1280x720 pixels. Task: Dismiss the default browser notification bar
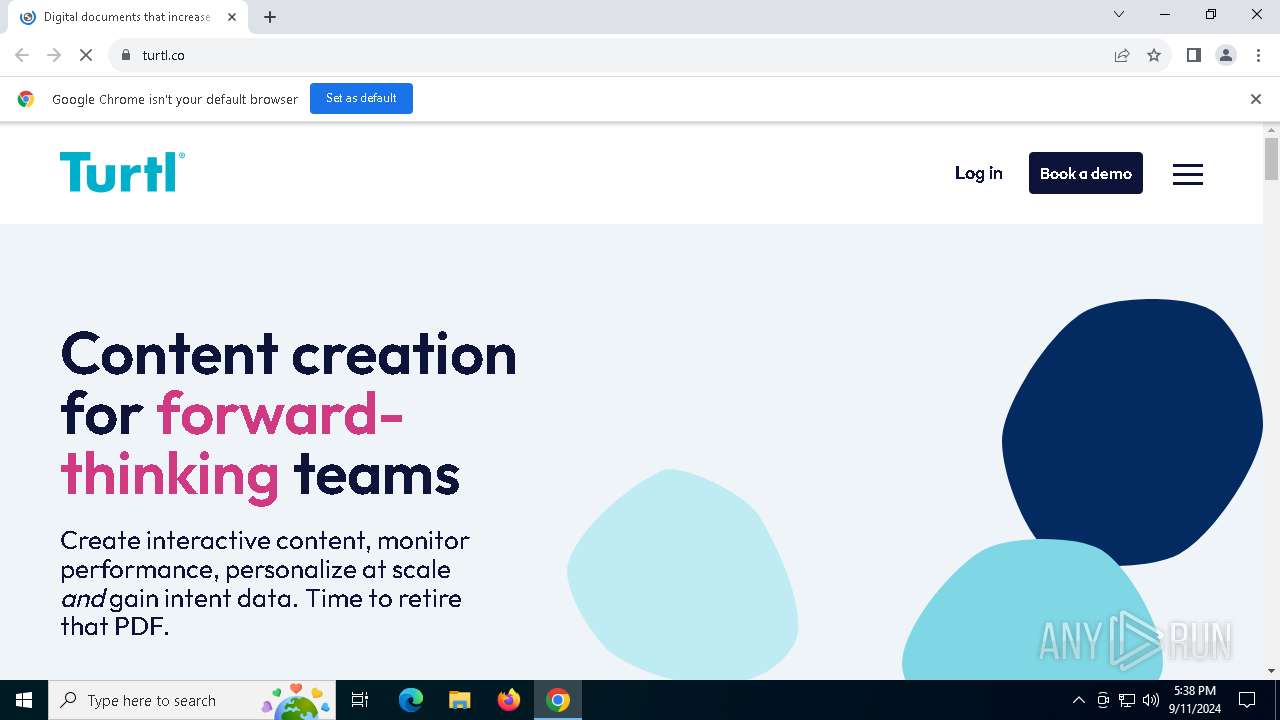click(x=1255, y=99)
